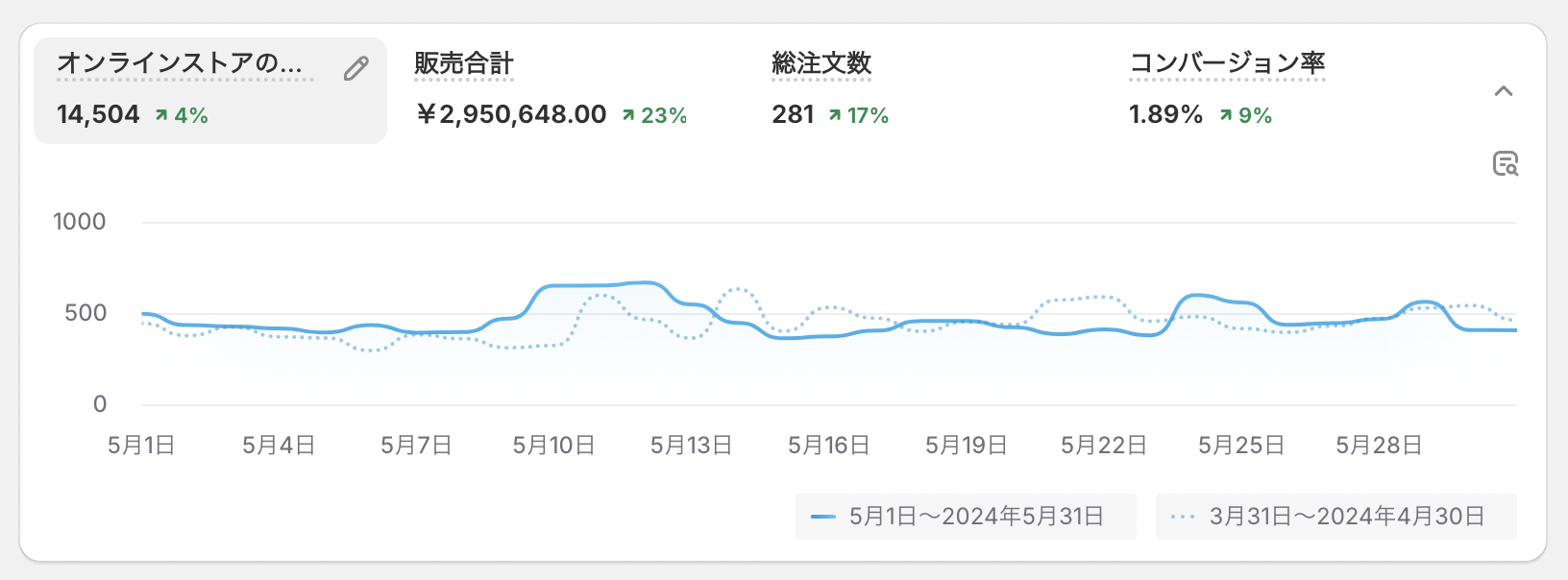Click the 9% conversion rate increase arrow

point(1226,115)
